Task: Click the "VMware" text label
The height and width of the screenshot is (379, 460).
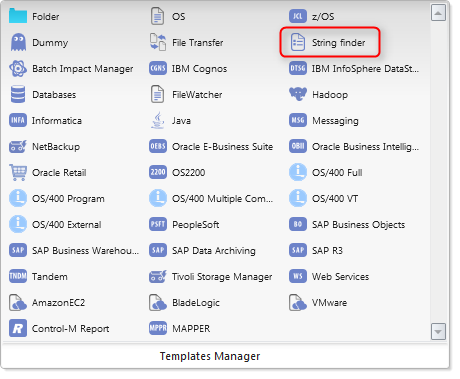Action: pyautogui.click(x=329, y=303)
